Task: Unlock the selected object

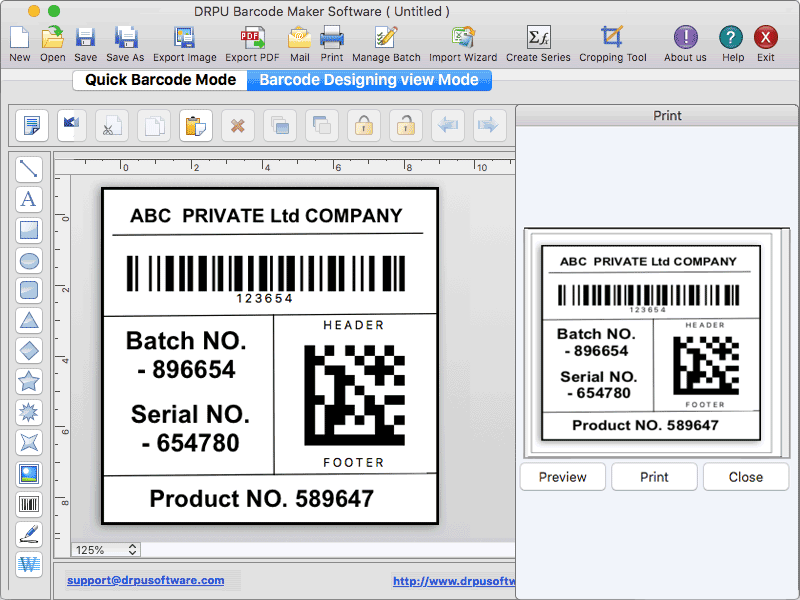Action: click(406, 125)
